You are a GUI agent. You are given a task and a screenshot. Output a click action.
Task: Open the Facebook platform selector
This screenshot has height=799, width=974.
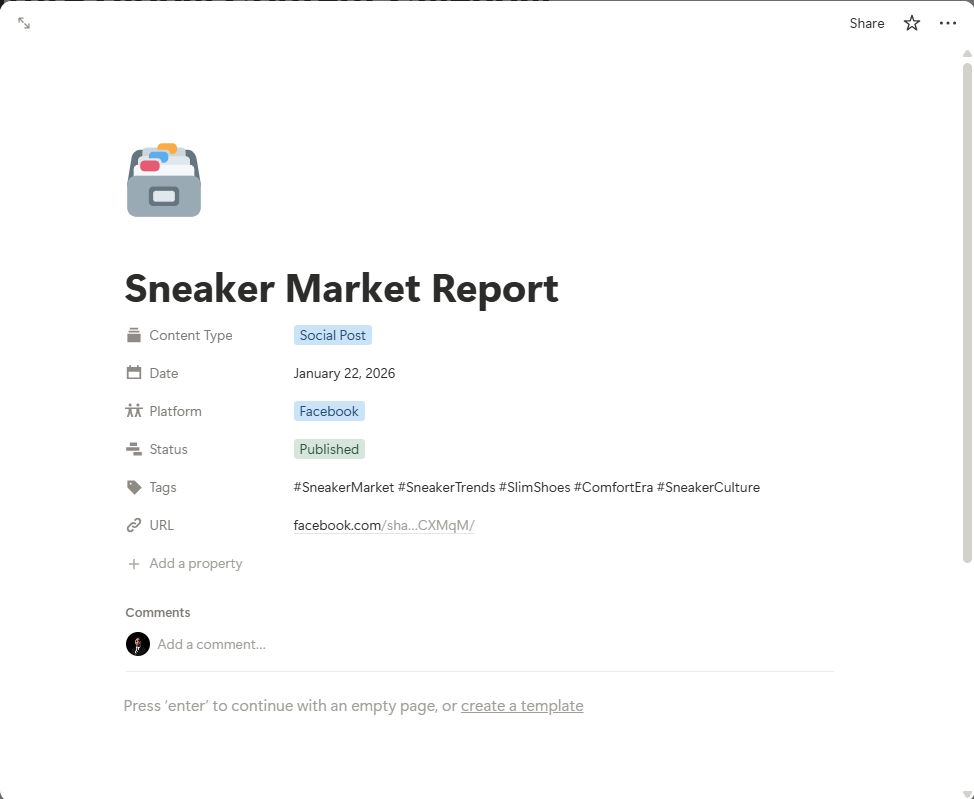pos(329,412)
